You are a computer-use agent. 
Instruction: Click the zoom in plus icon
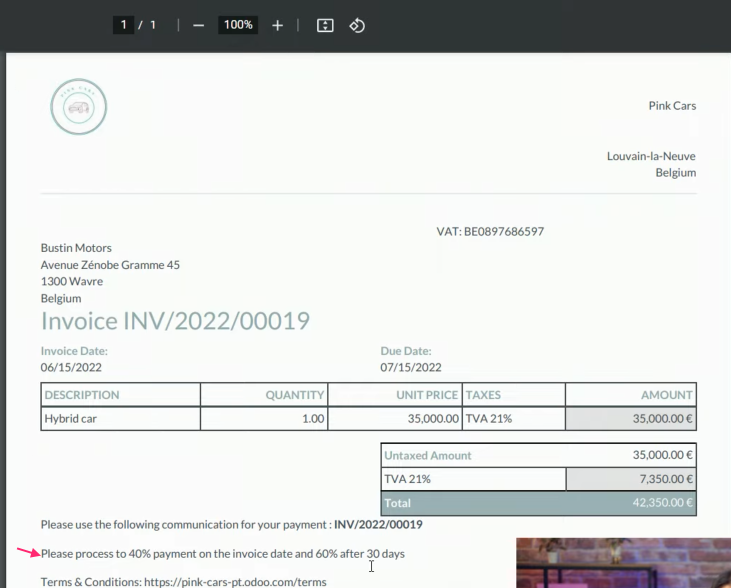coord(277,26)
